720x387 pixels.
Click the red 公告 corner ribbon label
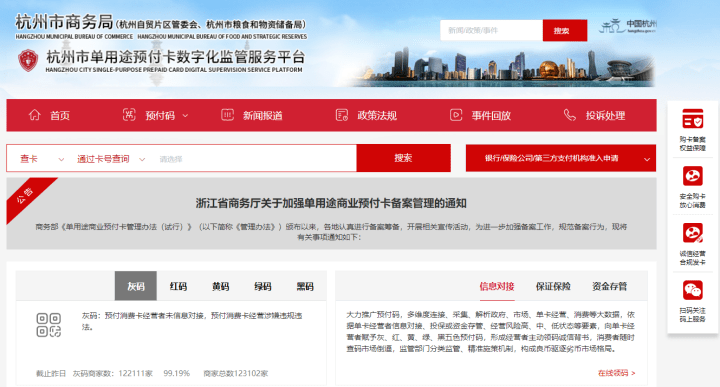(x=25, y=195)
